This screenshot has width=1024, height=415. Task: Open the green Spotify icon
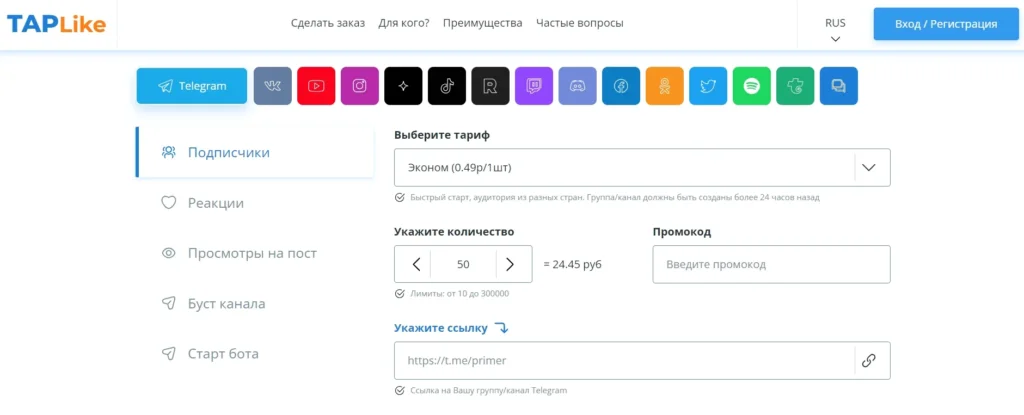pos(752,86)
